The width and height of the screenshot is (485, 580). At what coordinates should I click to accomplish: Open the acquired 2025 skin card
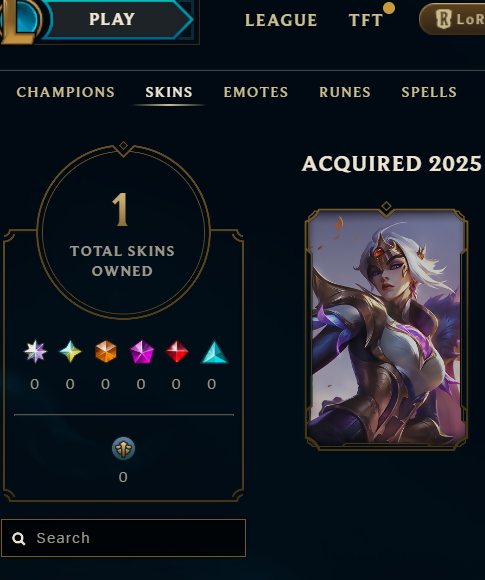(386, 326)
